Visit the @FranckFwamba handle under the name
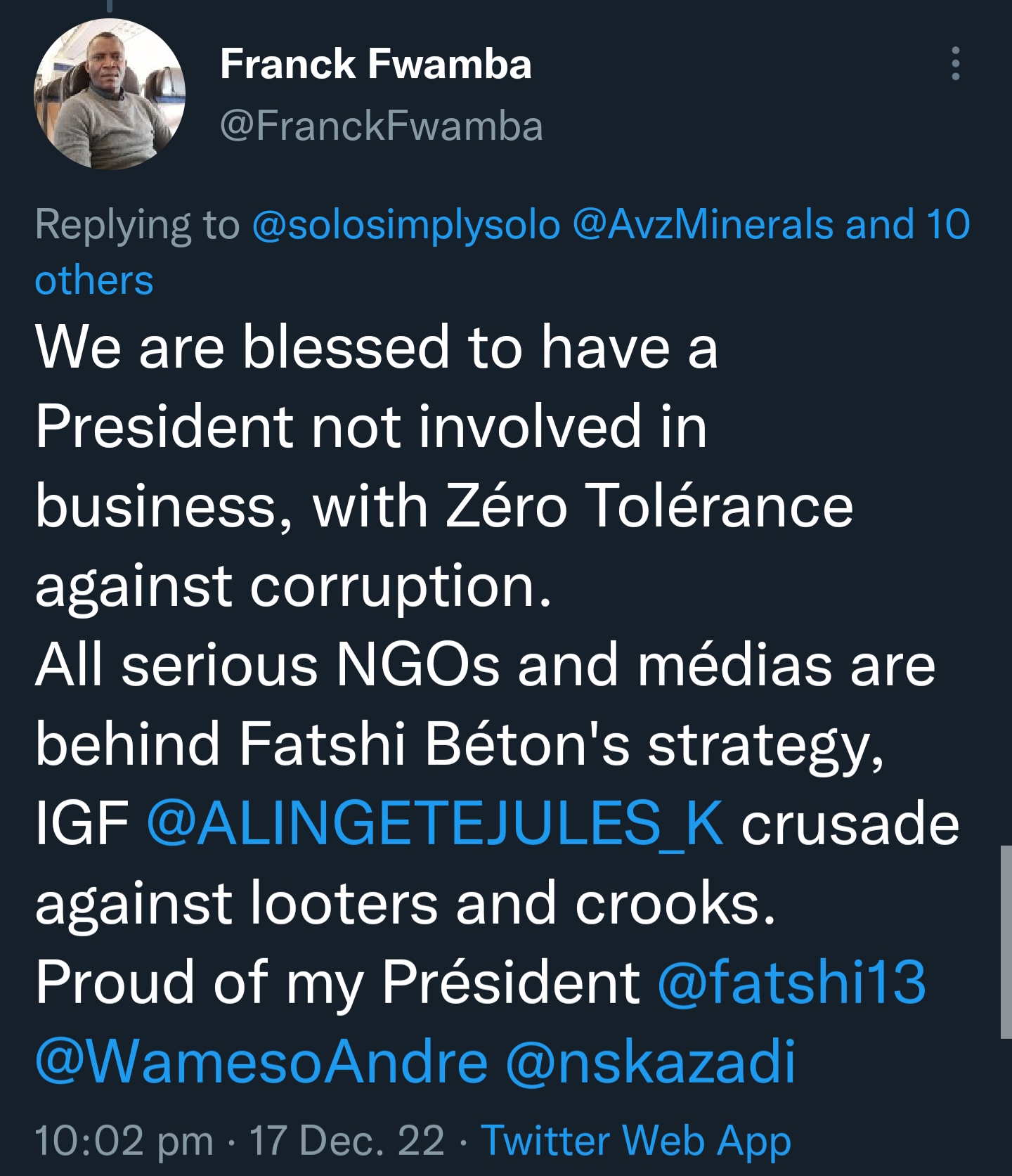Image resolution: width=1012 pixels, height=1176 pixels. (x=381, y=127)
